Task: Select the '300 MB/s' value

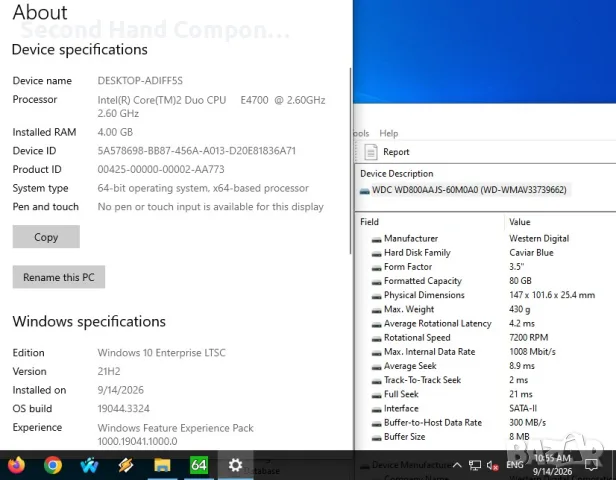Action: [528, 422]
